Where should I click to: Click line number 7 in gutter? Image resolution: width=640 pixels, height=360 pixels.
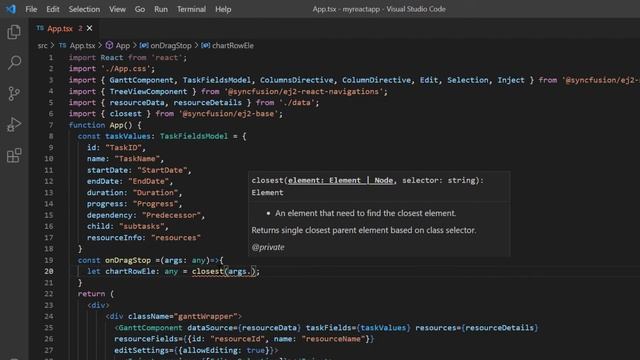51,125
